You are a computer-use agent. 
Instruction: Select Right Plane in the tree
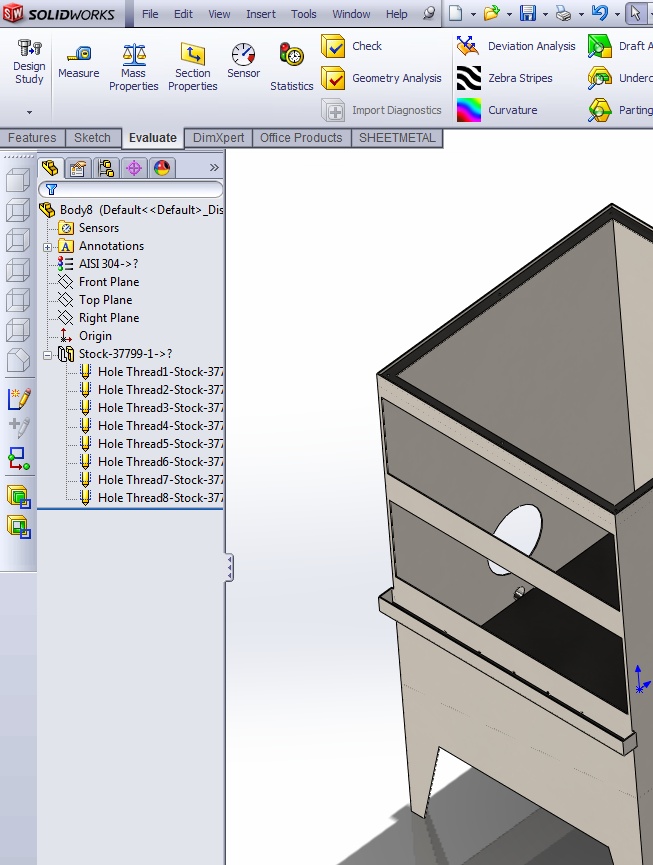click(99, 318)
